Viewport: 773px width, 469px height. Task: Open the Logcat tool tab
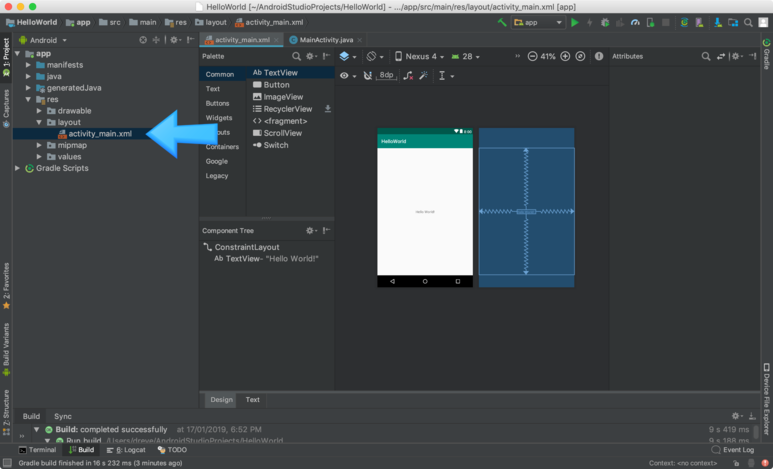point(126,450)
